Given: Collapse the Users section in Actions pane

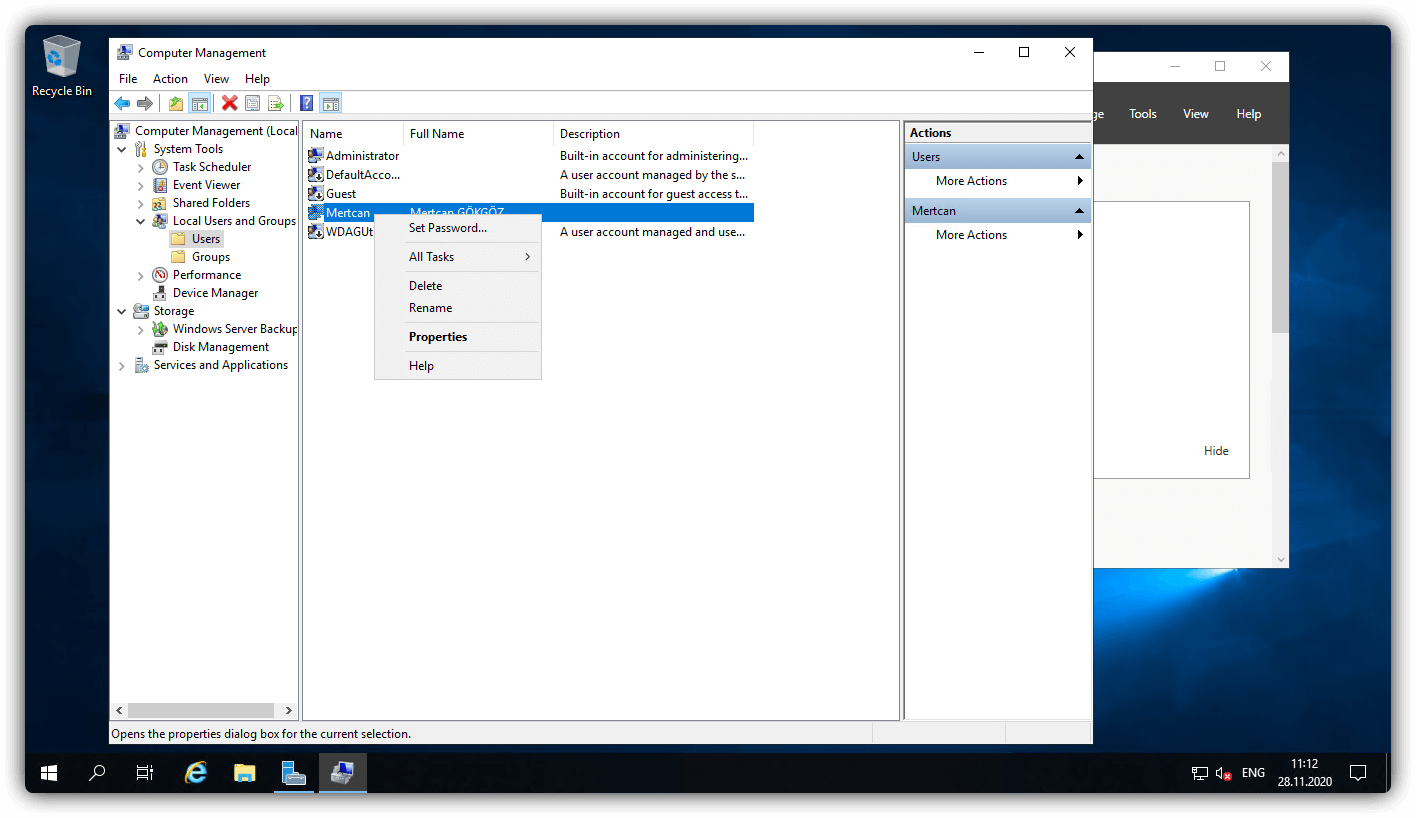Looking at the screenshot, I should click(1079, 157).
